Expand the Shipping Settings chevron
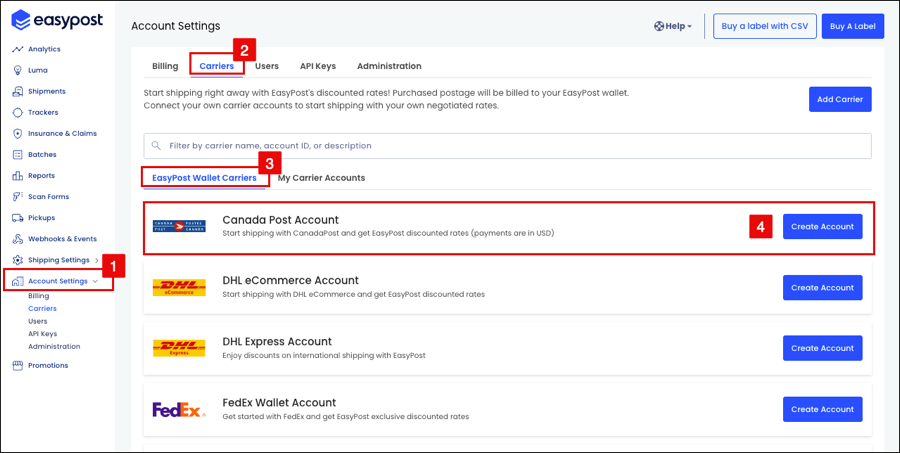900x453 pixels. 96,260
